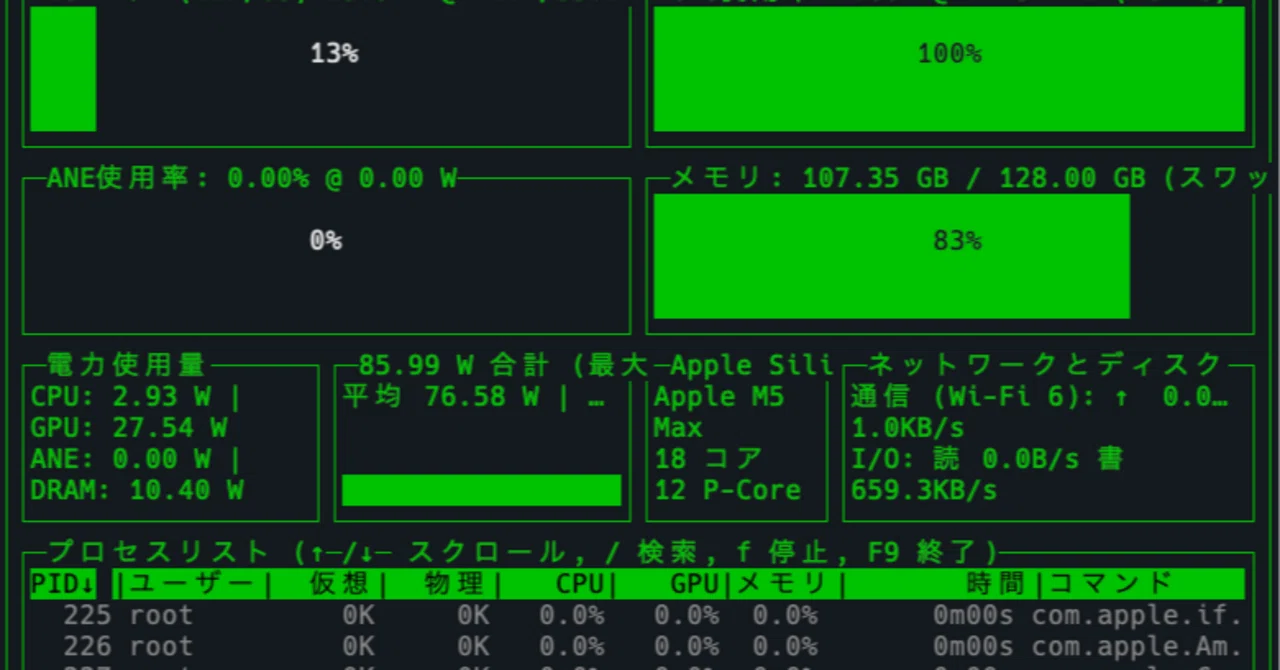Sort by the メモリ column header in process list
The height and width of the screenshot is (670, 1280).
[782, 584]
